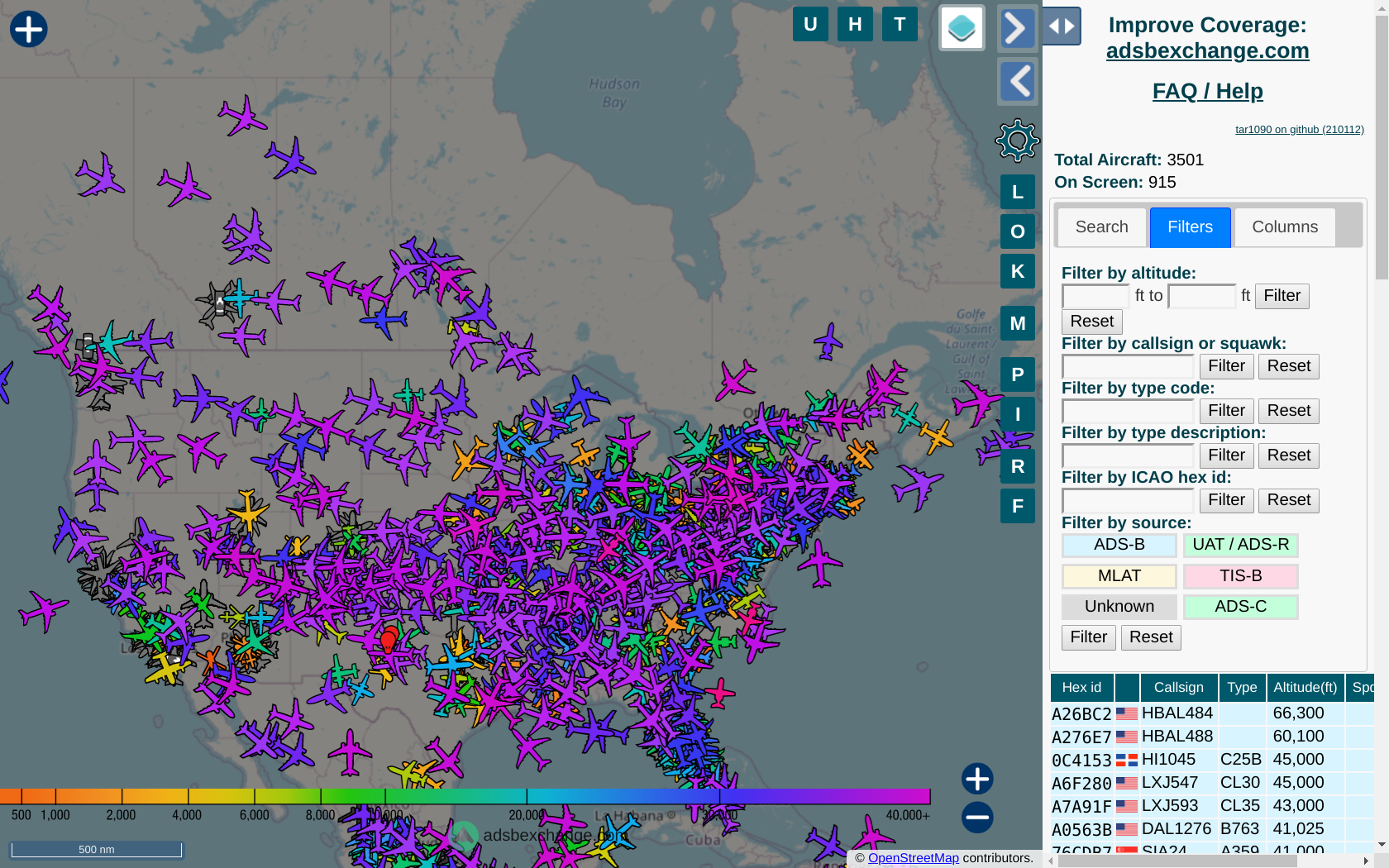Select the DAL1276 aircraft row

(x=1212, y=829)
